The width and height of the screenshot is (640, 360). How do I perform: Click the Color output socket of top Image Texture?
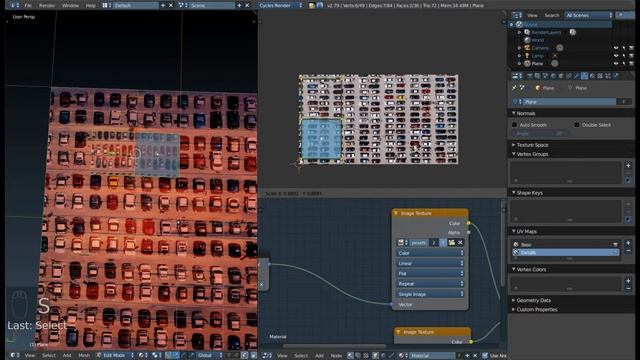(469, 223)
